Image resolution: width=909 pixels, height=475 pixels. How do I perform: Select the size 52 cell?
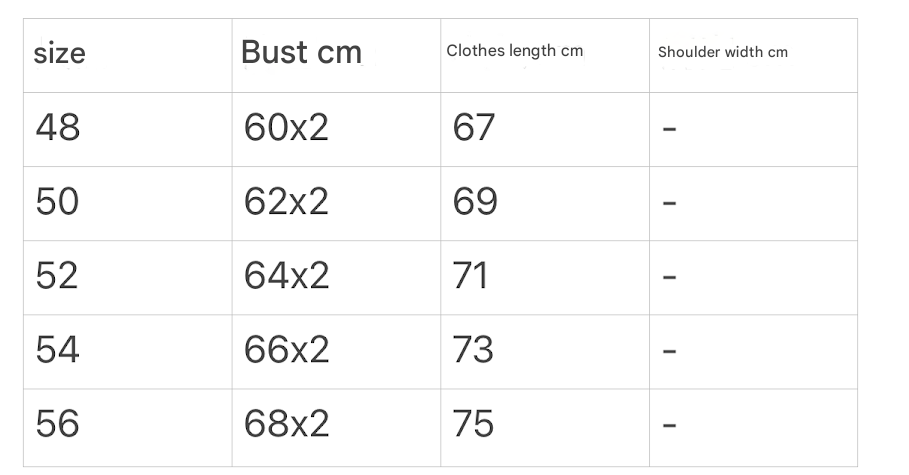tap(57, 276)
